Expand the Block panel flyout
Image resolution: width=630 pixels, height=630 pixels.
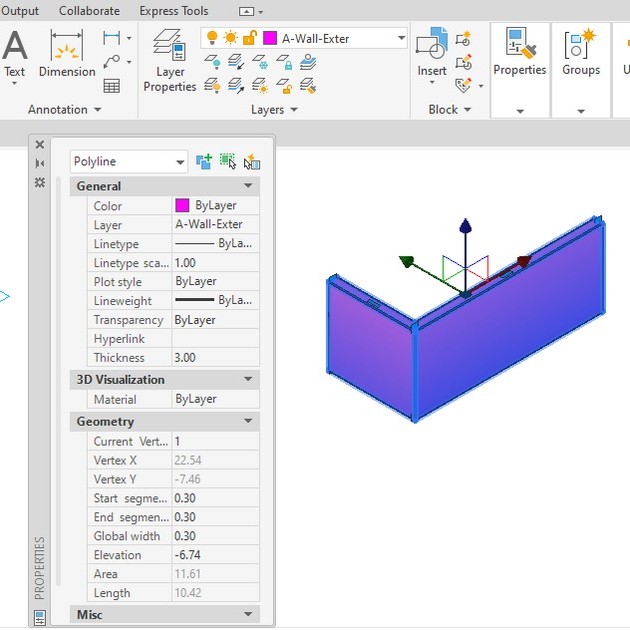coord(449,109)
